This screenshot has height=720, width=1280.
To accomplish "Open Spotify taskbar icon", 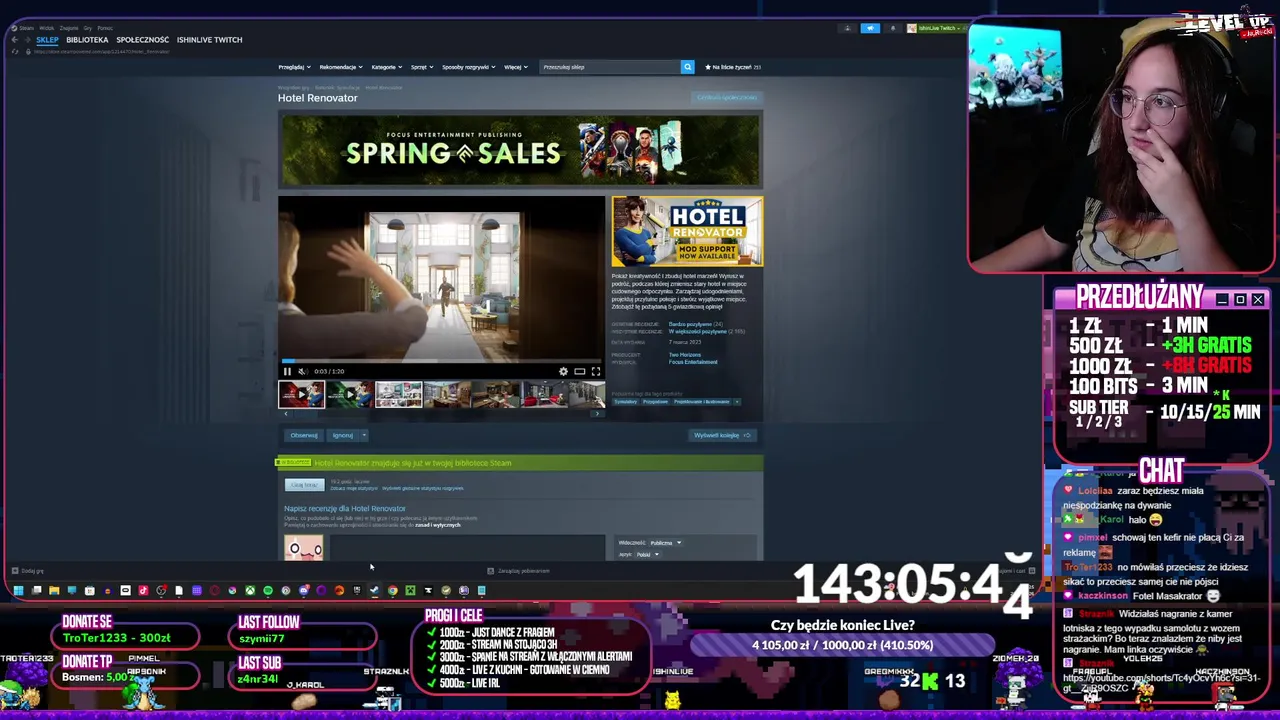I will [x=268, y=591].
